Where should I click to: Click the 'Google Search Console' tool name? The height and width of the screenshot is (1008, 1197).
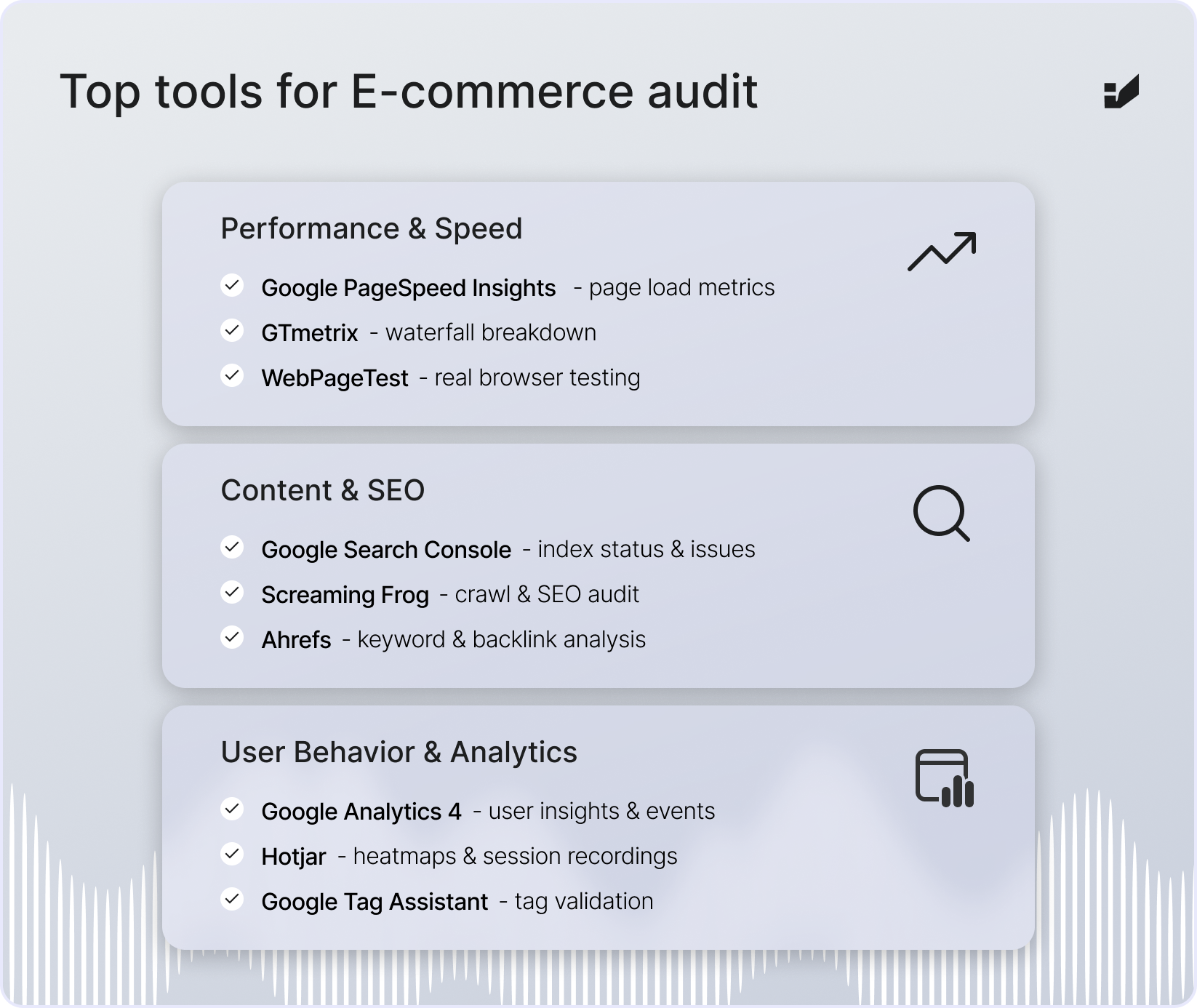pyautogui.click(x=386, y=550)
